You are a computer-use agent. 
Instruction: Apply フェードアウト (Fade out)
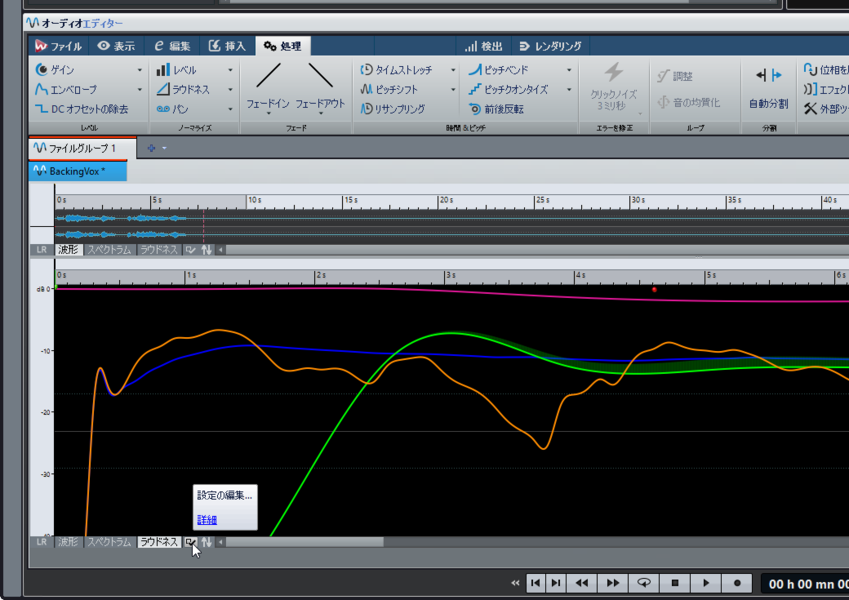[x=320, y=87]
